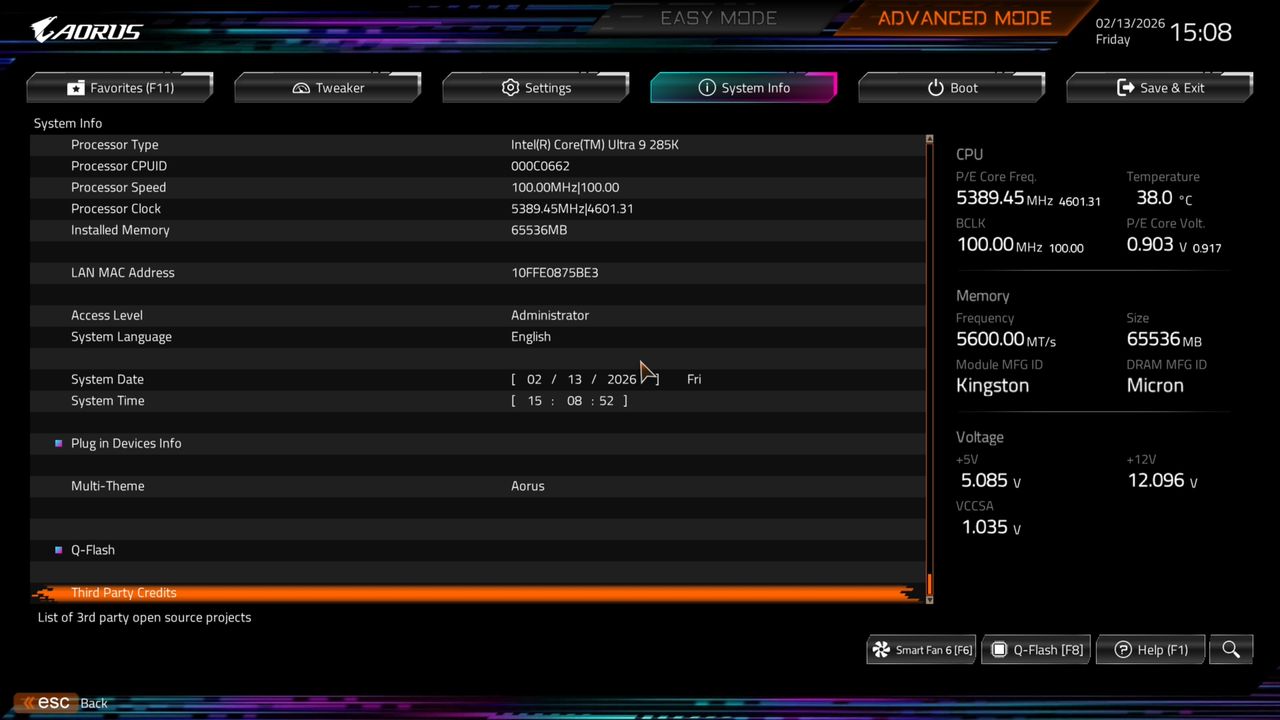This screenshot has width=1280, height=720.
Task: Open the search magnifier tool
Action: [1230, 649]
